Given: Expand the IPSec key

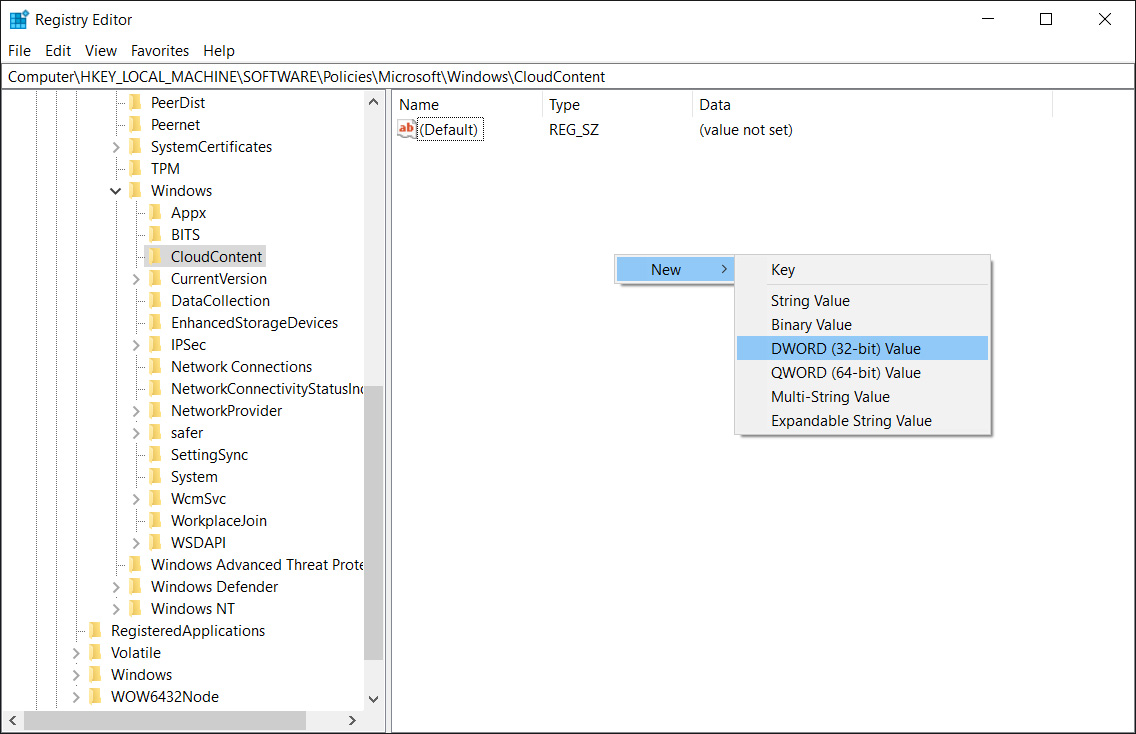Looking at the screenshot, I should [135, 345].
